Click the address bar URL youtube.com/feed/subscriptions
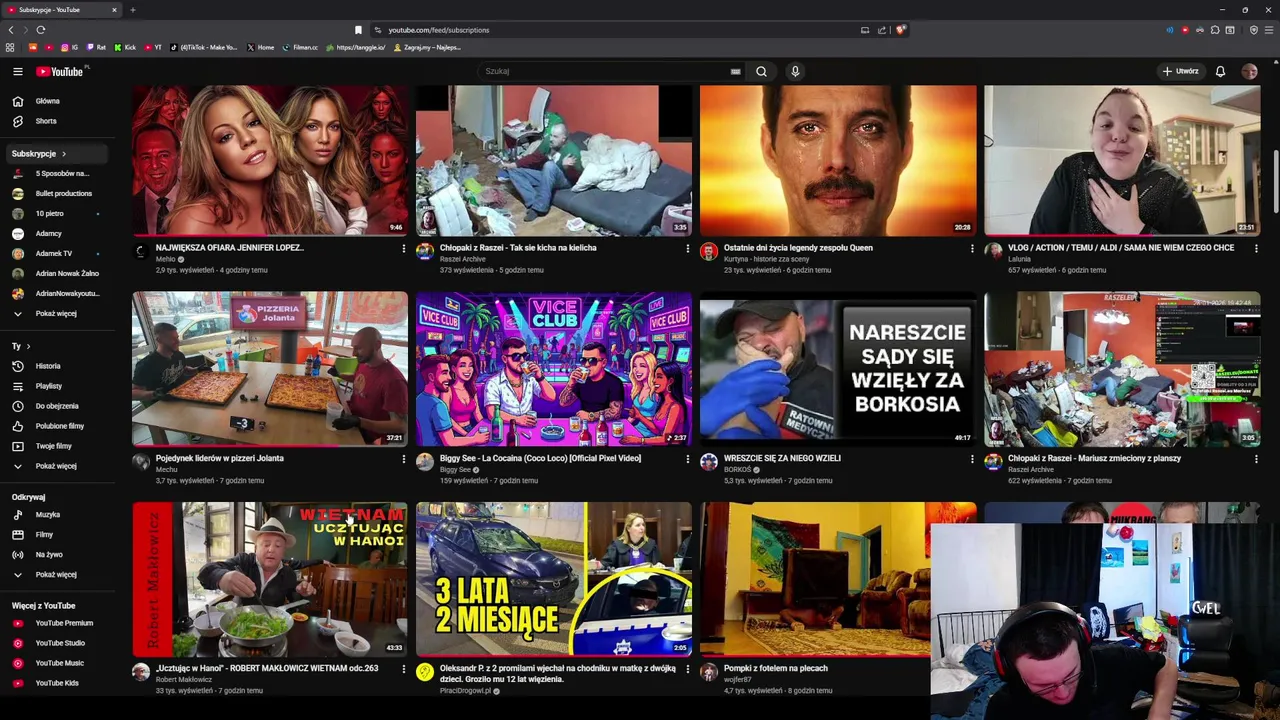The image size is (1280, 720). tap(439, 30)
